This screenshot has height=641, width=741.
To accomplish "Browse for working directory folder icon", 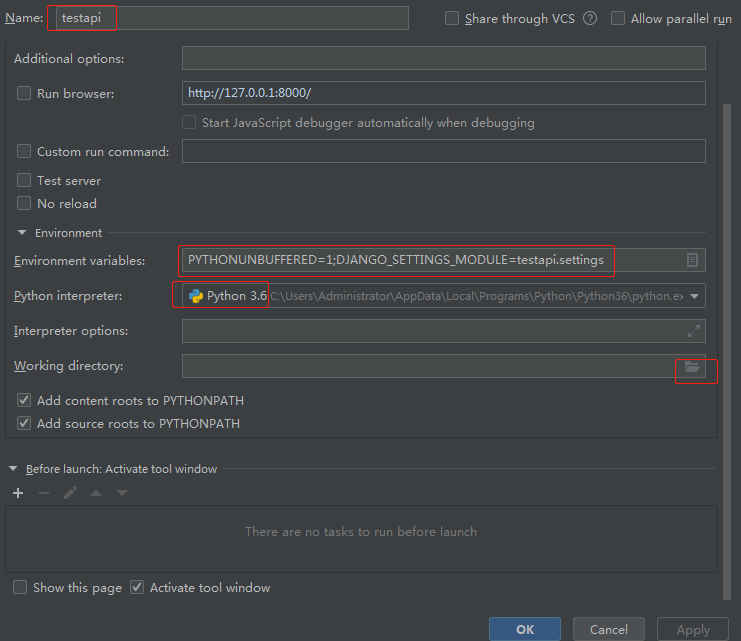I will click(692, 366).
